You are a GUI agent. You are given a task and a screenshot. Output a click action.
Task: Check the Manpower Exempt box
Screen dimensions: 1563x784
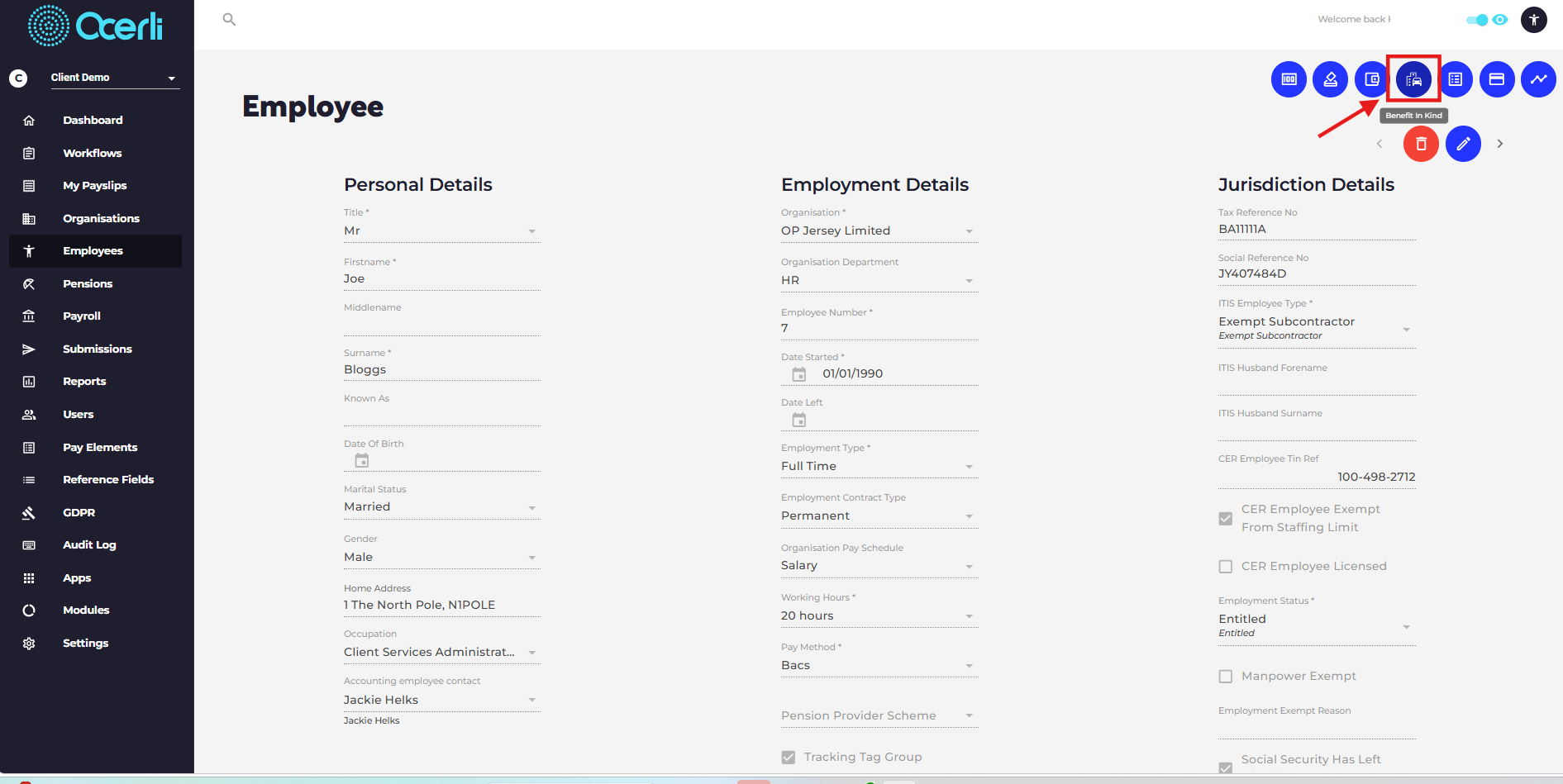[x=1226, y=677]
